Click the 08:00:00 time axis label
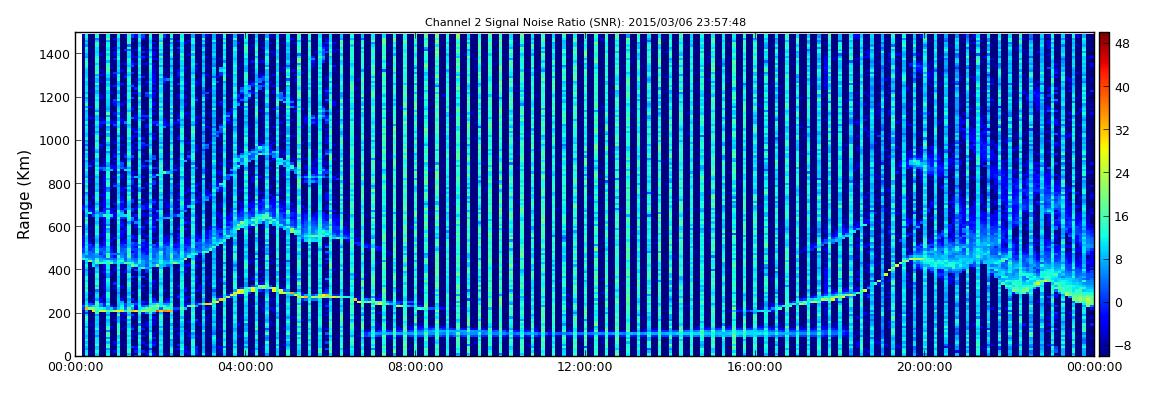The width and height of the screenshot is (1150, 407). coord(415,368)
